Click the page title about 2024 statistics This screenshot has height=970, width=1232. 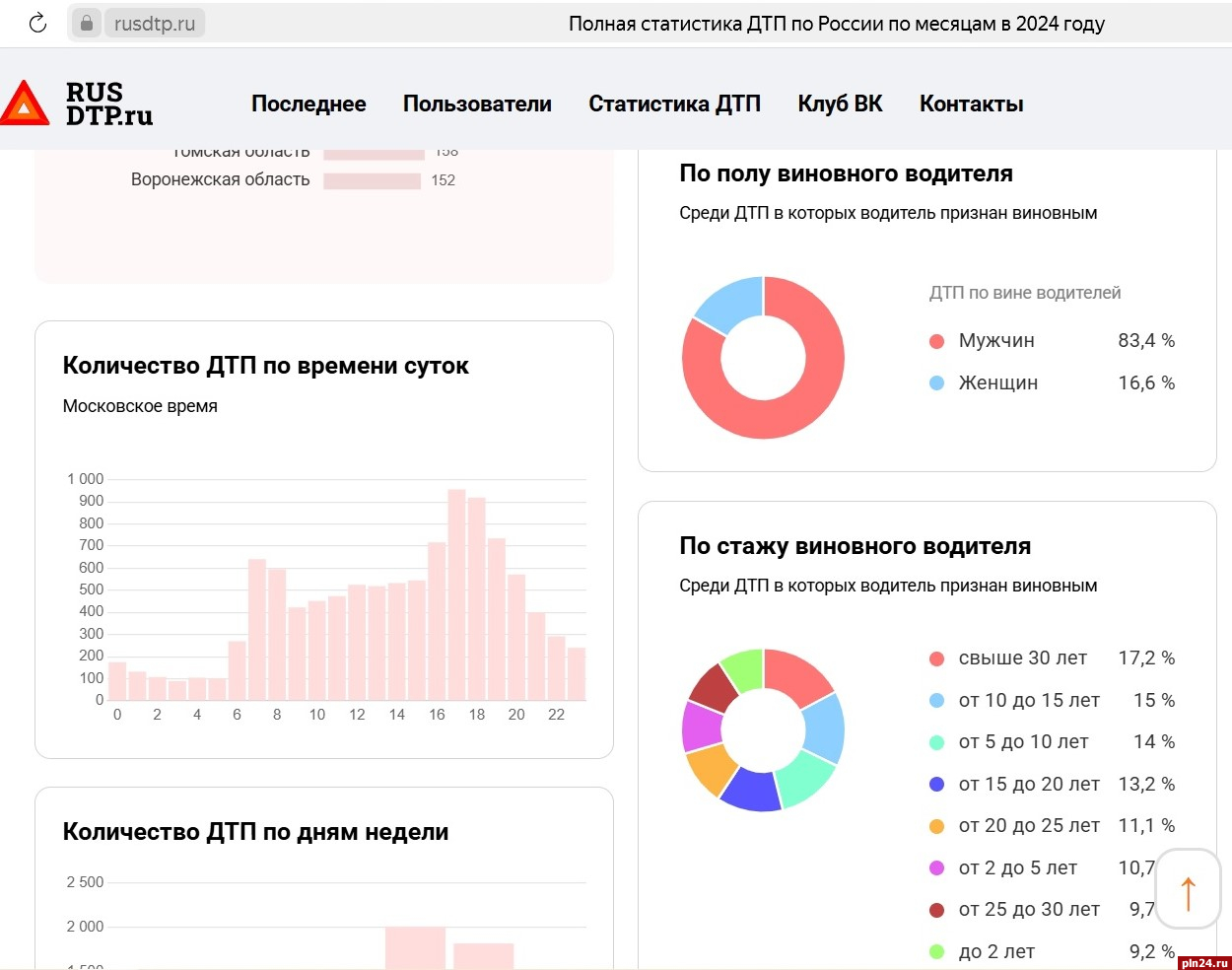coord(837,24)
